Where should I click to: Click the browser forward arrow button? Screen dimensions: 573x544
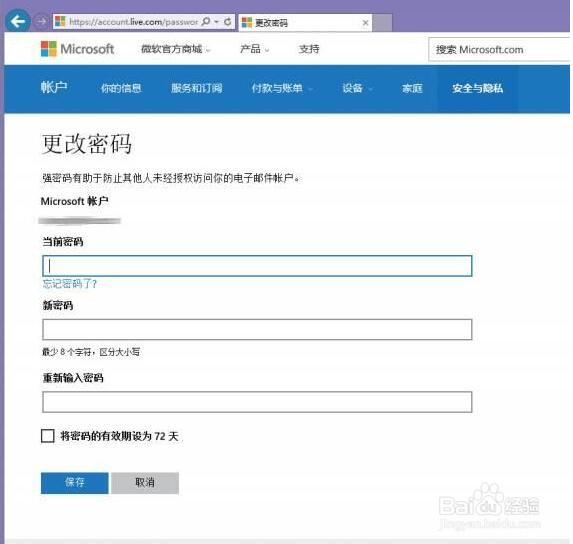click(41, 22)
